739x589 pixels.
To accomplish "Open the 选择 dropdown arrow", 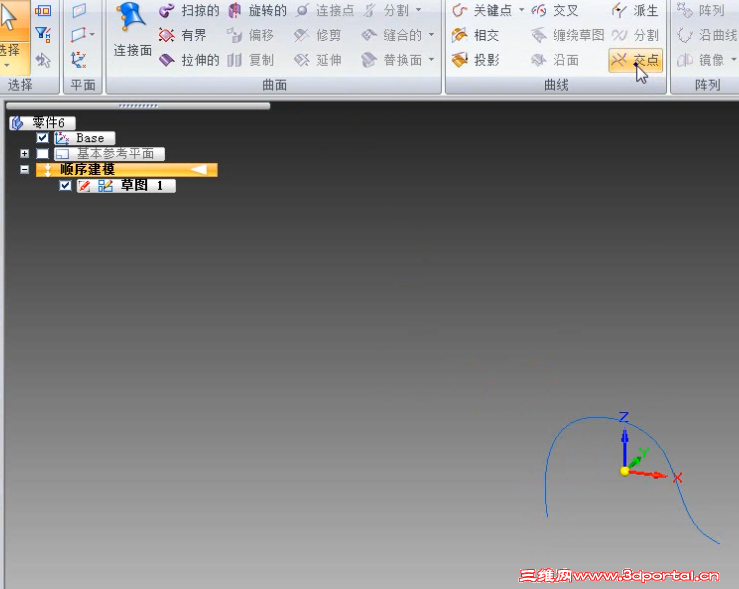I will [7, 66].
